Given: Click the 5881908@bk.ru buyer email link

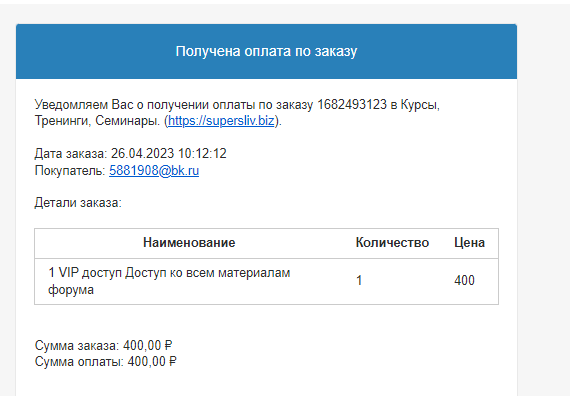Looking at the screenshot, I should pyautogui.click(x=154, y=171).
